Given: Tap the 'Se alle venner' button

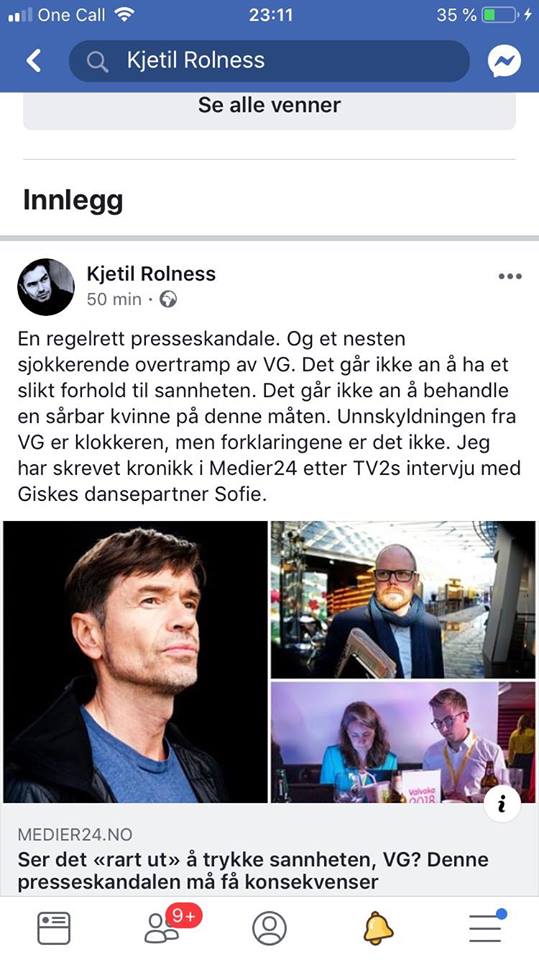Looking at the screenshot, I should (270, 109).
